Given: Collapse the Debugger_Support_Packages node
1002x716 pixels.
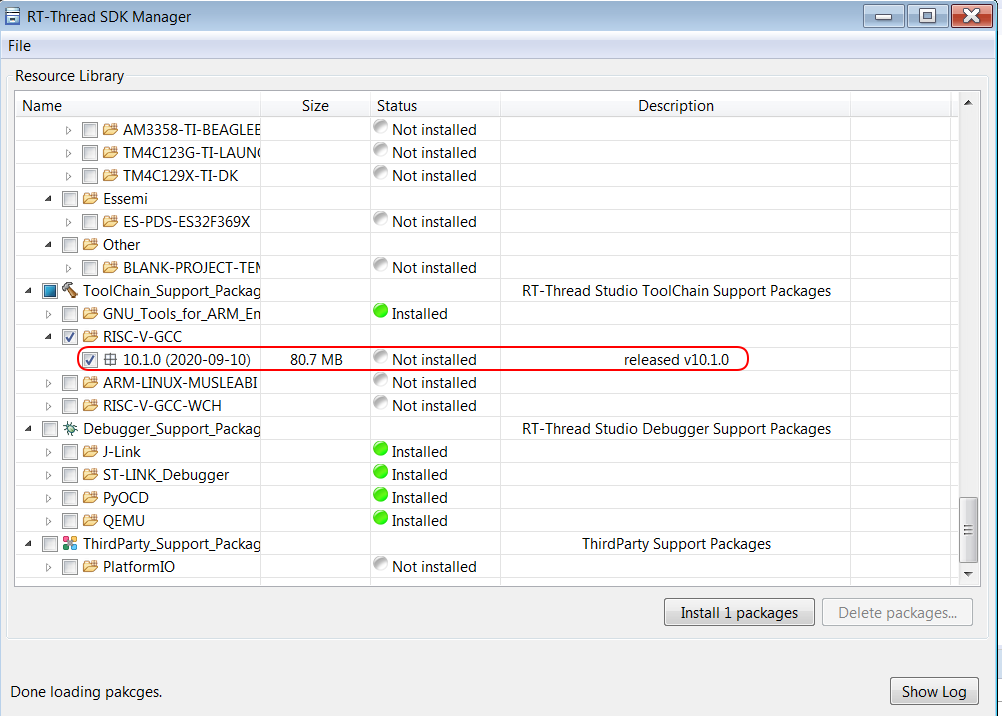Looking at the screenshot, I should 28,429.
